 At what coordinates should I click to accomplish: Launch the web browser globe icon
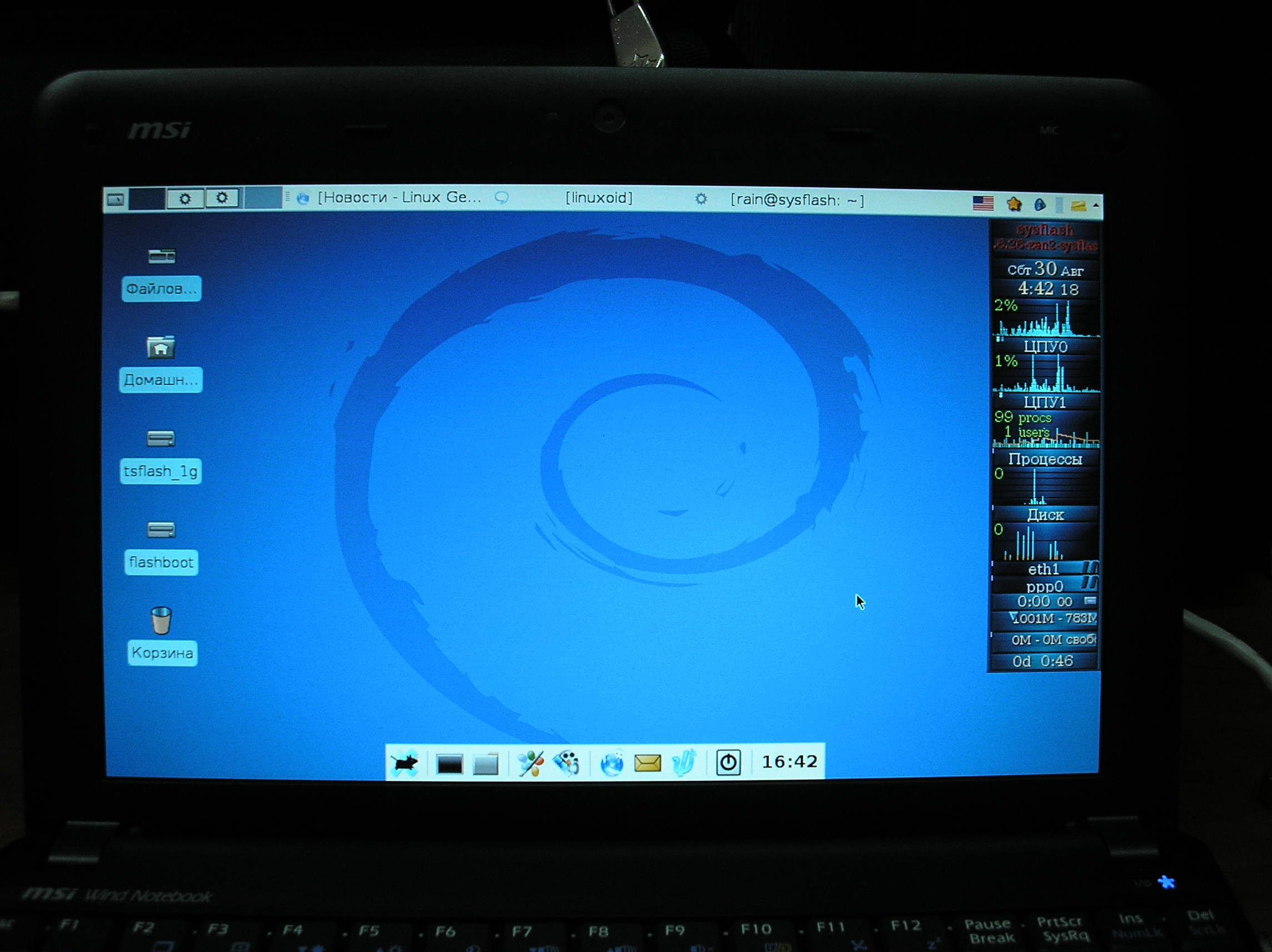(612, 764)
